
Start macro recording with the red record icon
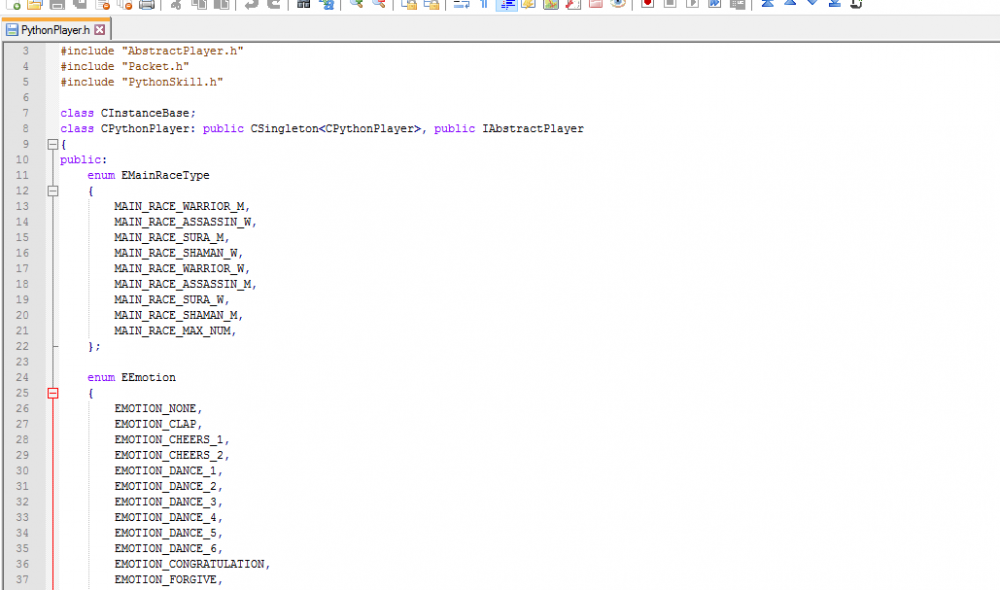(x=647, y=4)
